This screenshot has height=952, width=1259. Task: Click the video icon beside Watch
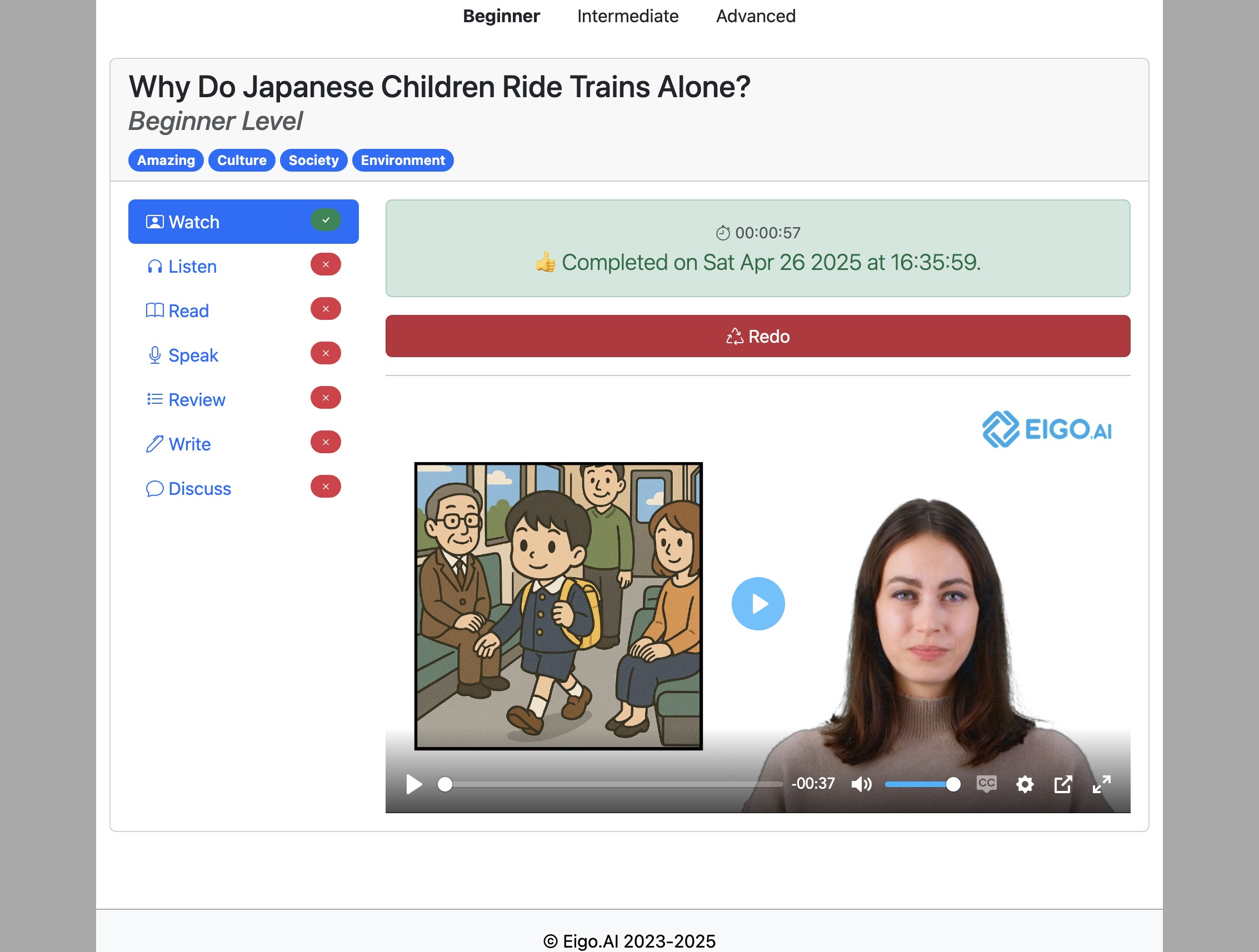click(155, 222)
